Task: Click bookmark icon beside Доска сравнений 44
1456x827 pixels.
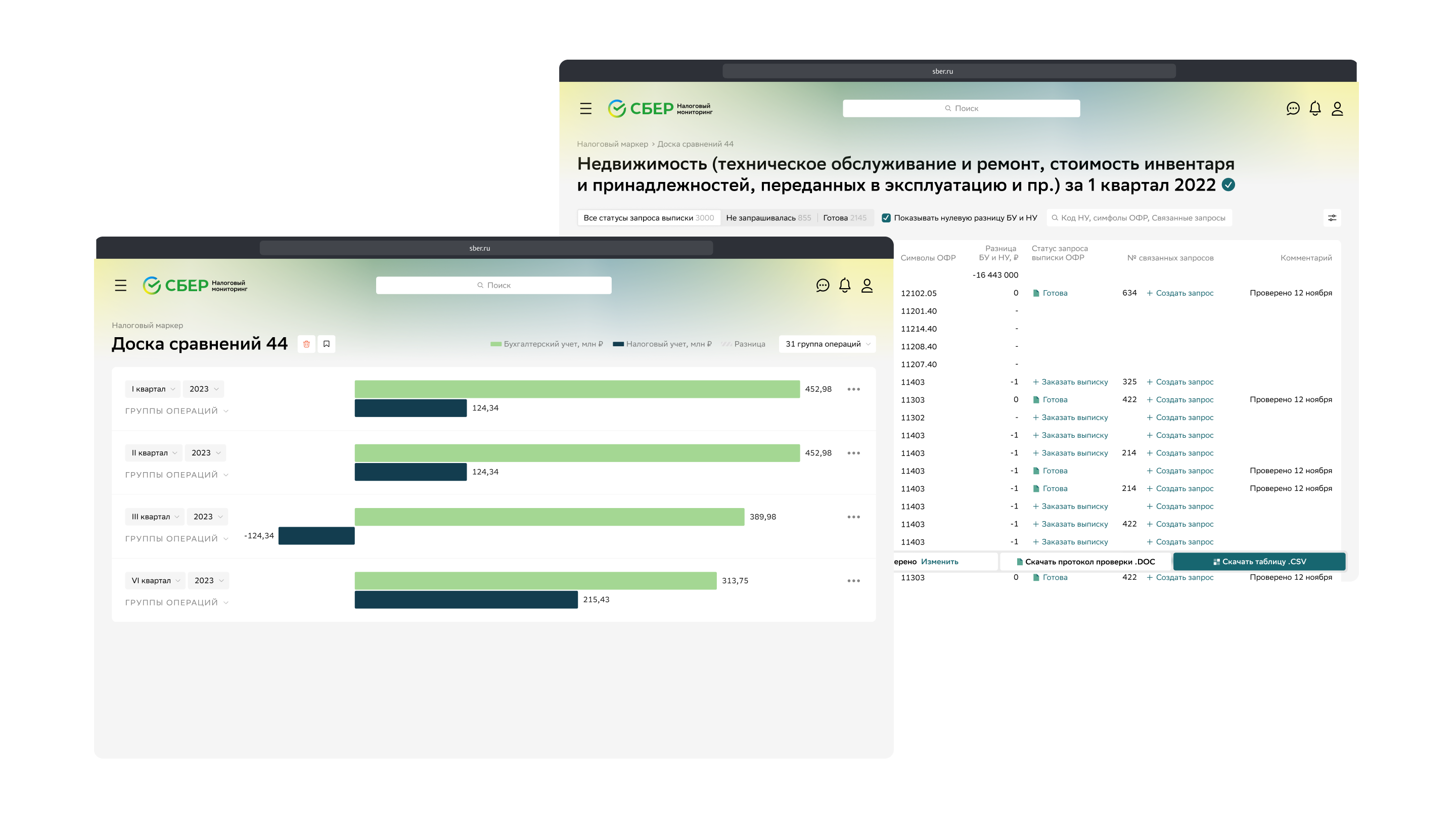Action: click(x=327, y=344)
